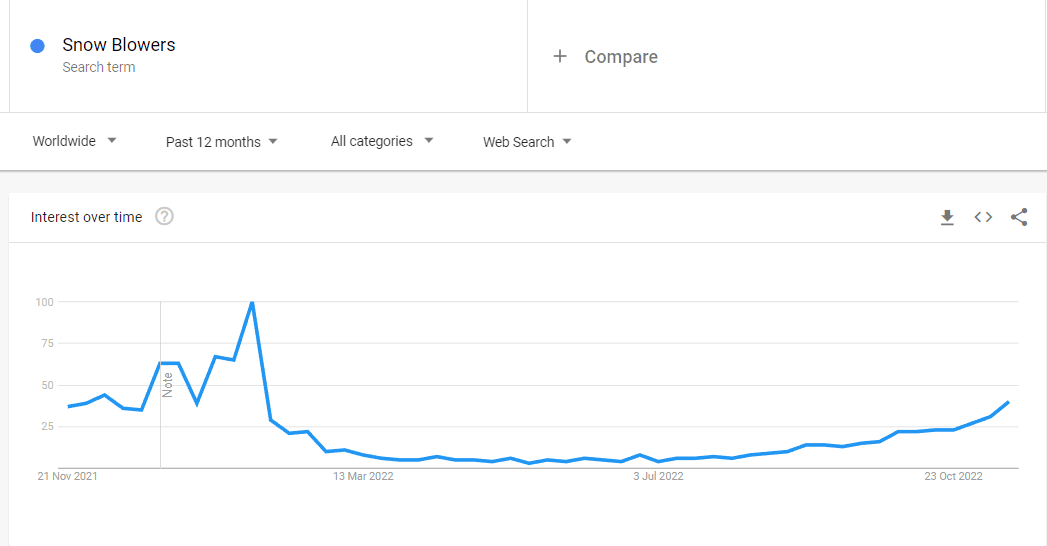This screenshot has height=546, width=1047.
Task: Edit the Snow Blowers search term
Action: [x=119, y=45]
